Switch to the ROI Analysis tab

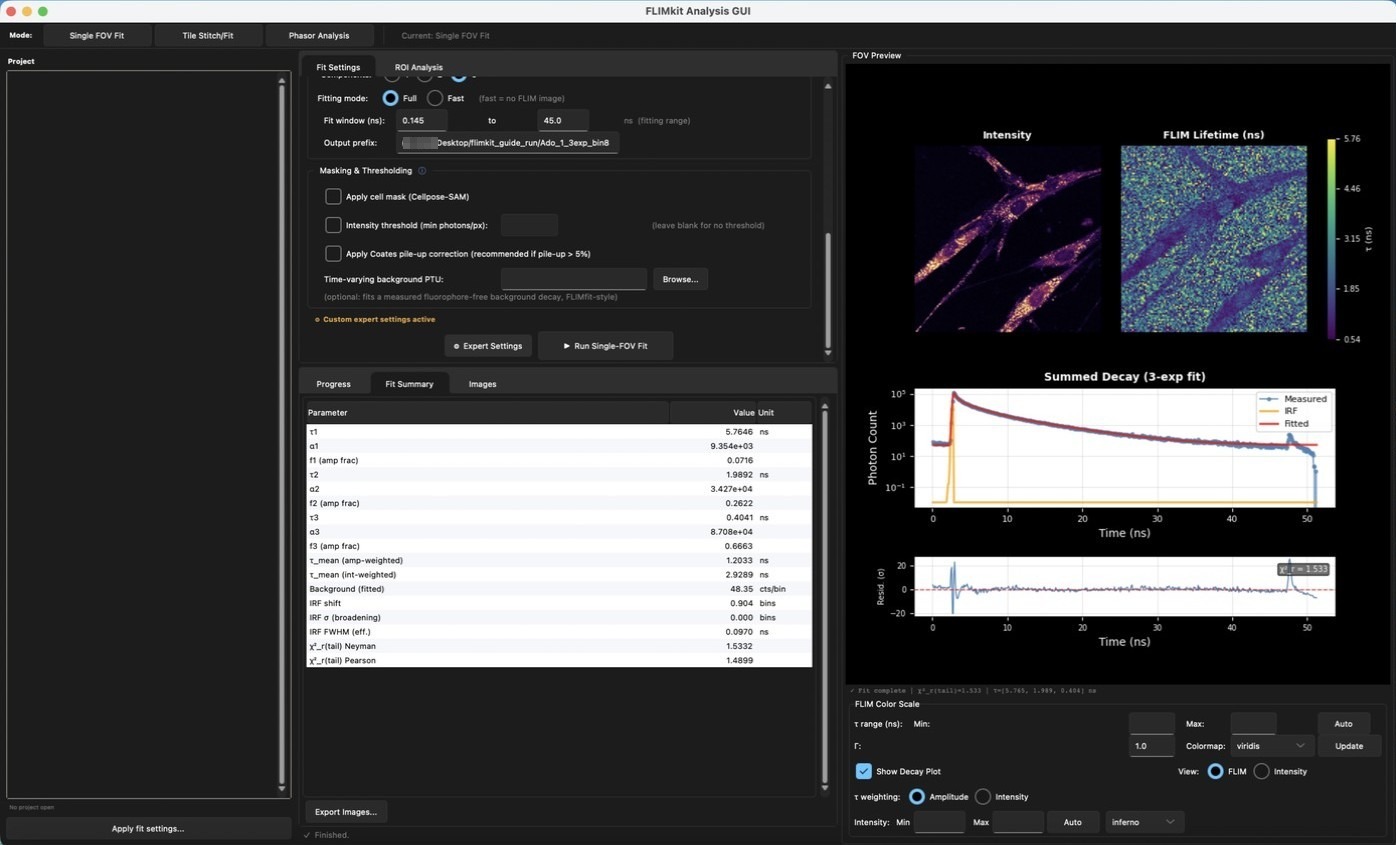(418, 67)
